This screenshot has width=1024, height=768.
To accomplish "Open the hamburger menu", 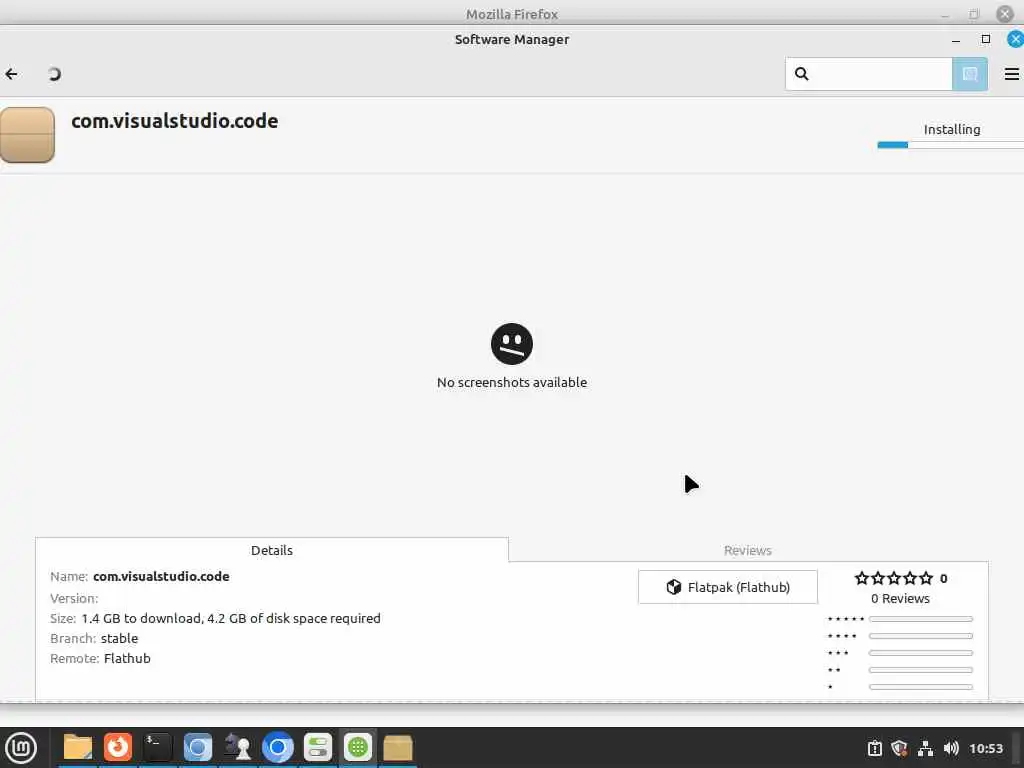I will click(x=1011, y=74).
